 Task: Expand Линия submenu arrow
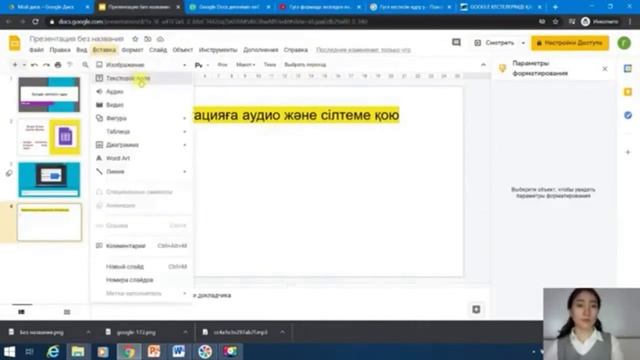click(184, 172)
